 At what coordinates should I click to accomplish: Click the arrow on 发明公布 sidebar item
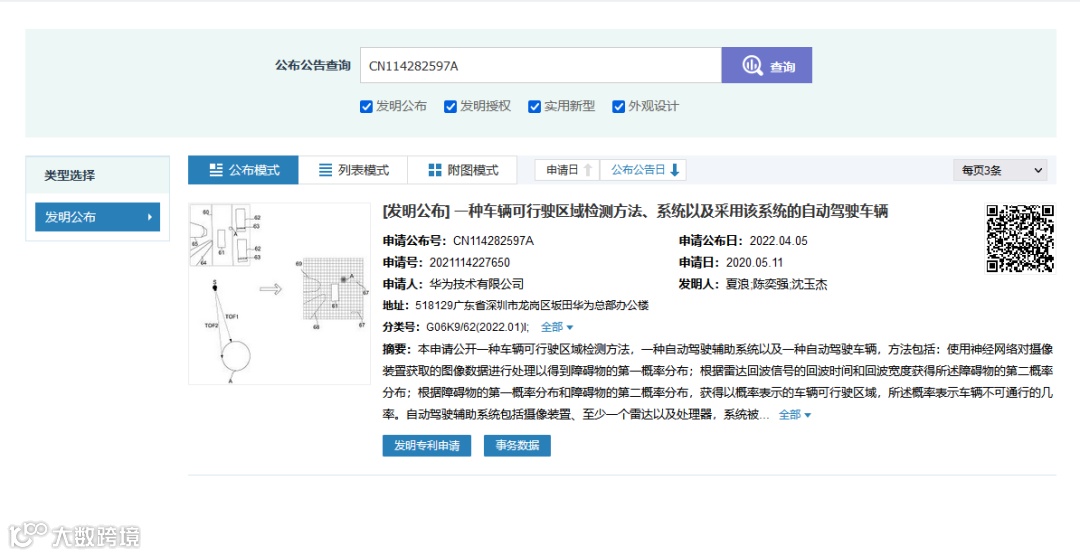pyautogui.click(x=149, y=217)
